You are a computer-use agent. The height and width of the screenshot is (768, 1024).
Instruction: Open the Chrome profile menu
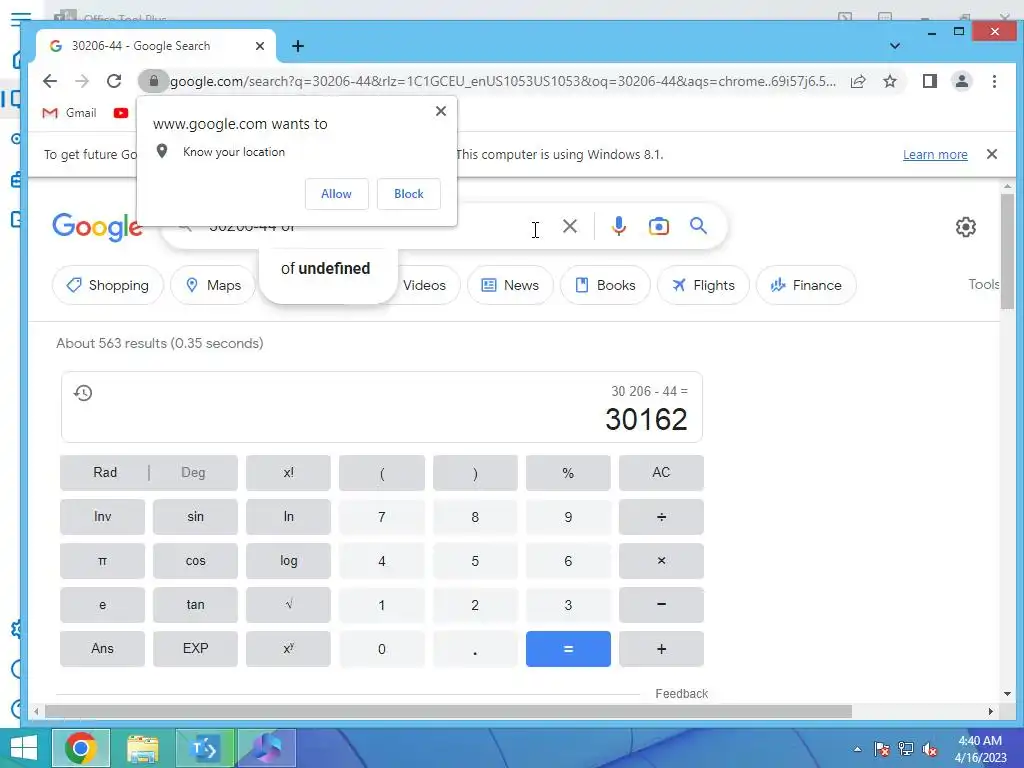point(961,81)
